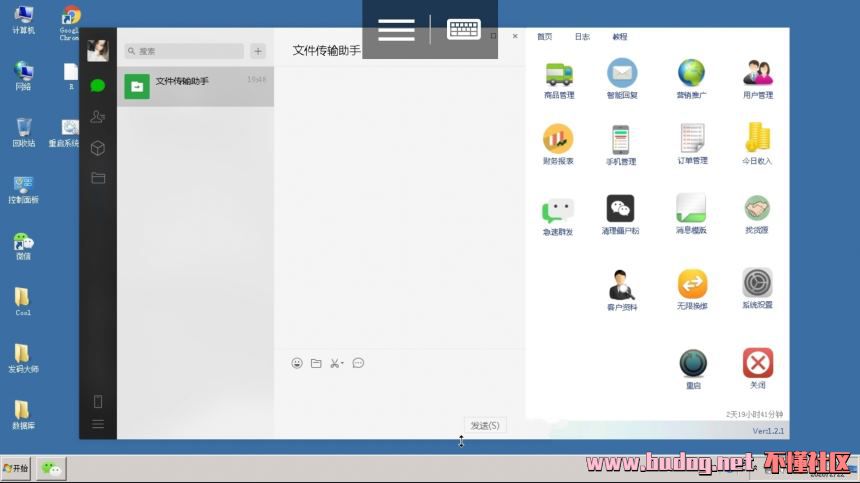The image size is (860, 483).
Task: Click the send file folder icon
Action: click(x=316, y=363)
